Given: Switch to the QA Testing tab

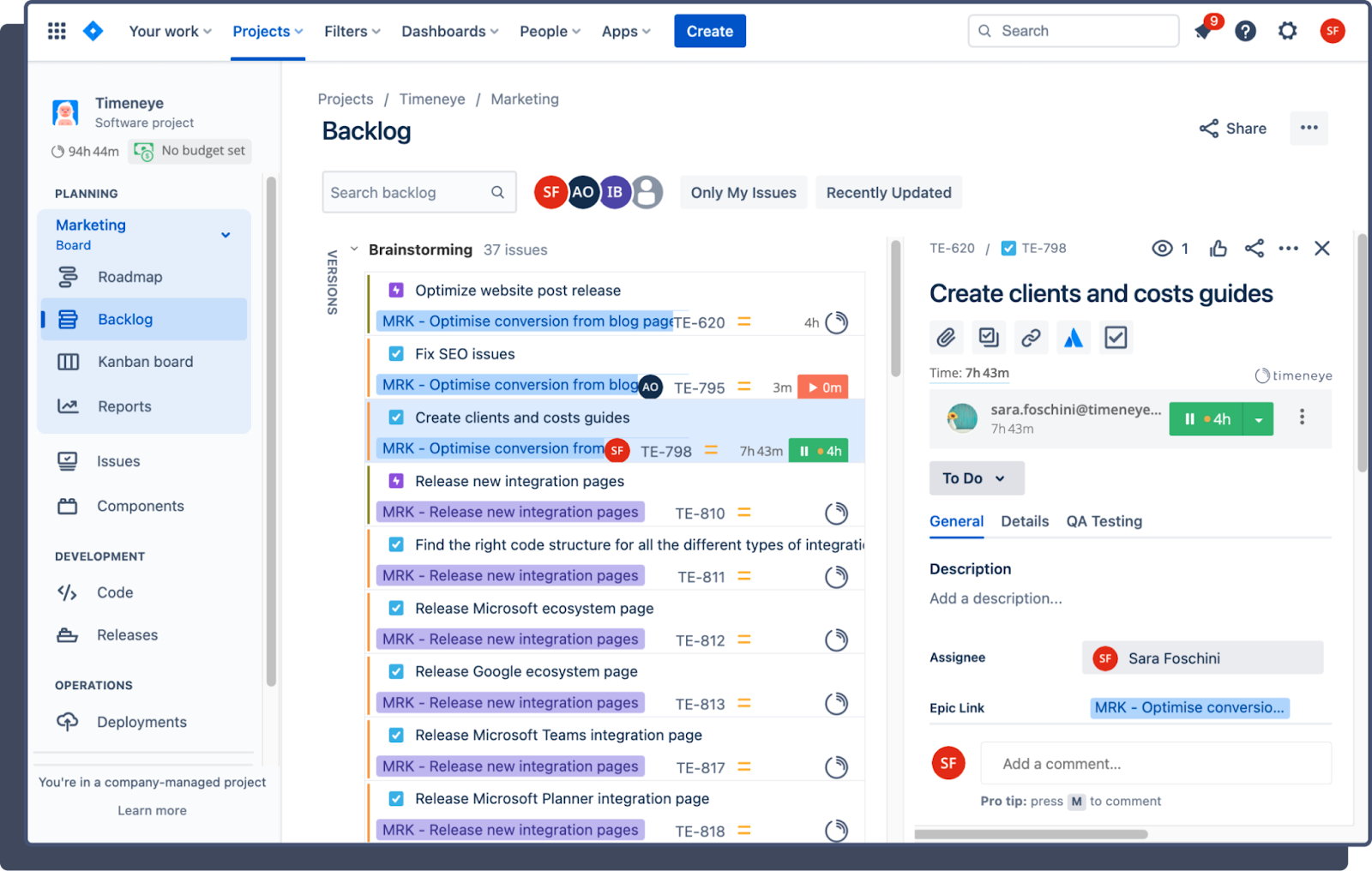Looking at the screenshot, I should (x=1104, y=521).
